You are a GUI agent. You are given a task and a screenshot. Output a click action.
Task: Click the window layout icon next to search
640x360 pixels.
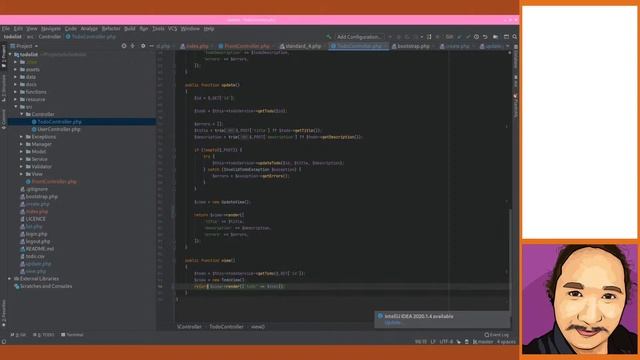(506, 37)
